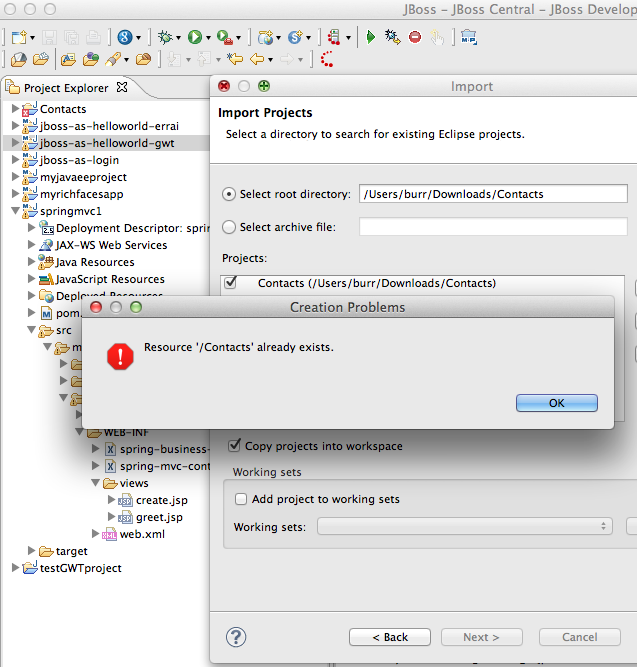Select JavaScript Resources node
The image size is (637, 667).
point(110,279)
